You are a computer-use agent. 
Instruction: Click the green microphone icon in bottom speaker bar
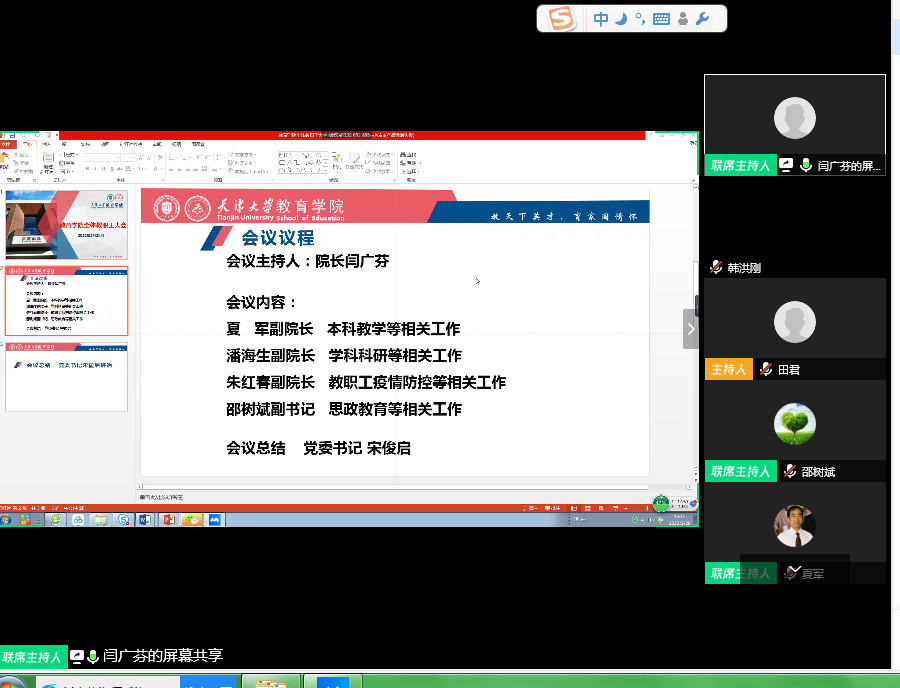(x=93, y=657)
